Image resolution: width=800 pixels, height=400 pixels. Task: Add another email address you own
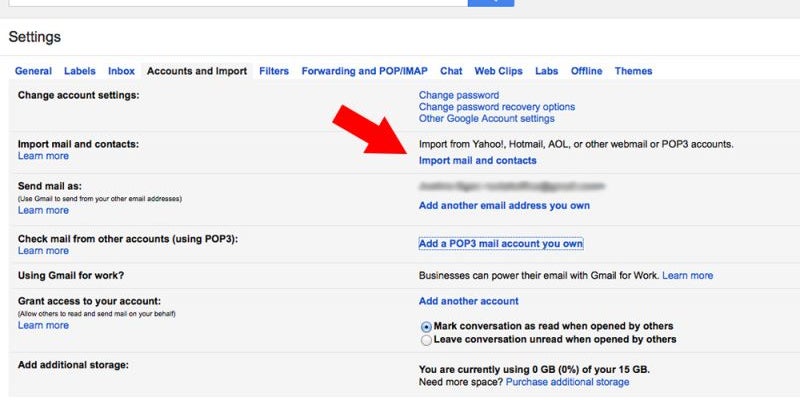point(504,206)
